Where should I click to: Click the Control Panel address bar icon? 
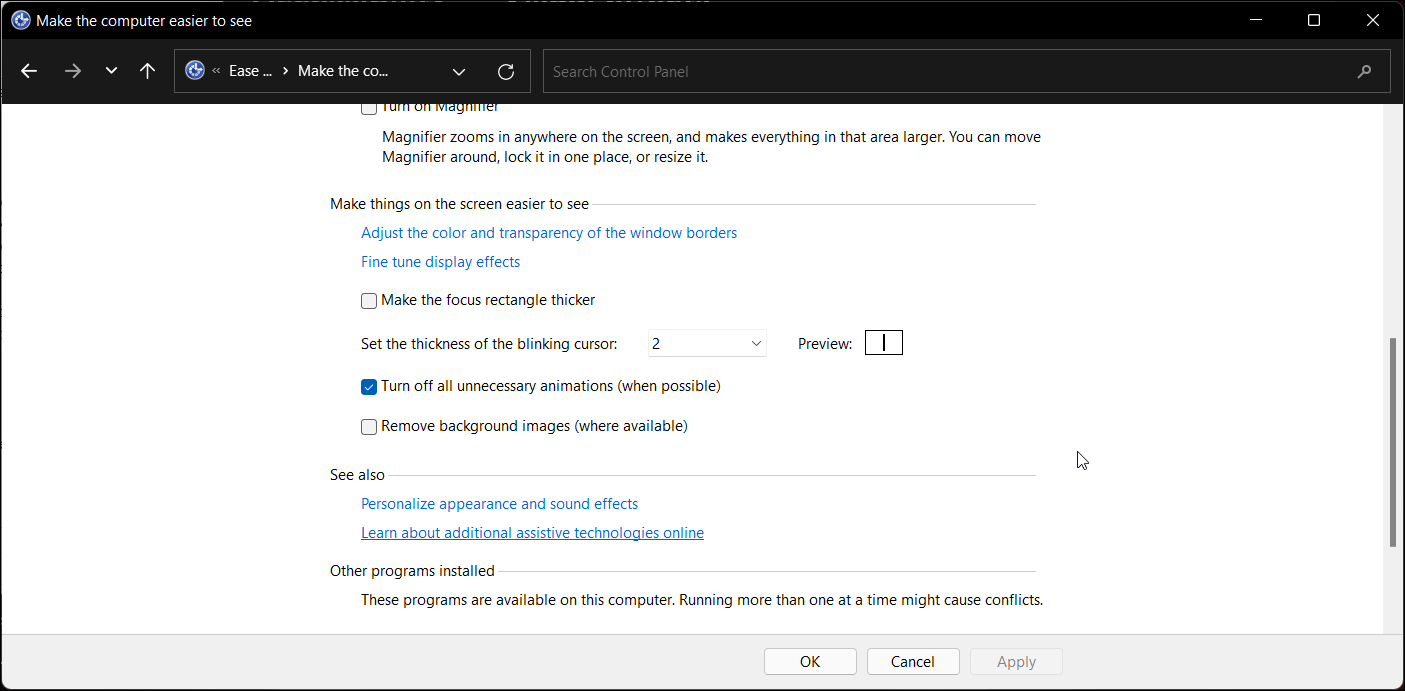pos(195,71)
